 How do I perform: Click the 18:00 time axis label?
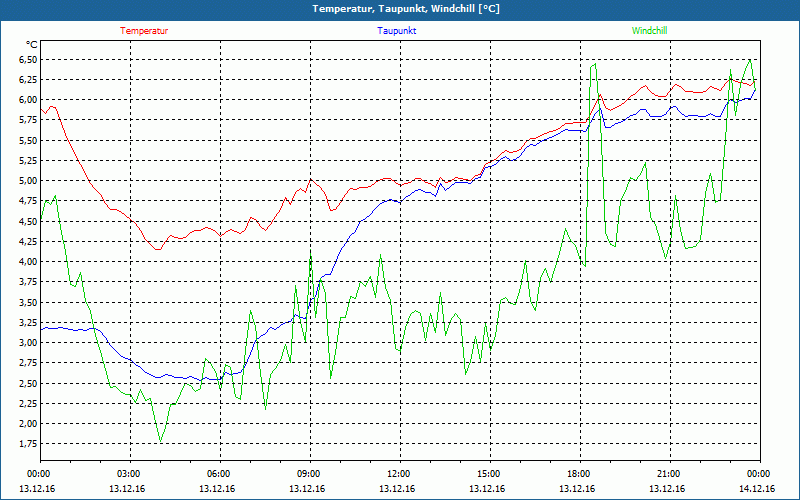coord(580,474)
